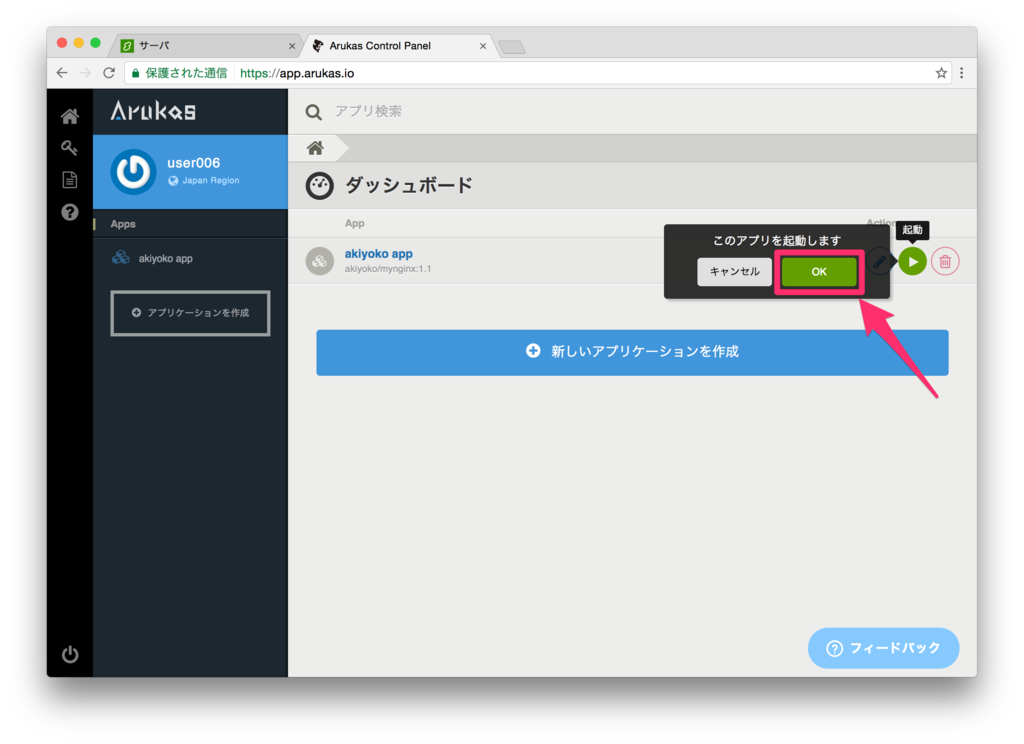This screenshot has width=1024, height=744.
Task: Click the power logout icon at sidebar bottom
Action: pyautogui.click(x=70, y=654)
